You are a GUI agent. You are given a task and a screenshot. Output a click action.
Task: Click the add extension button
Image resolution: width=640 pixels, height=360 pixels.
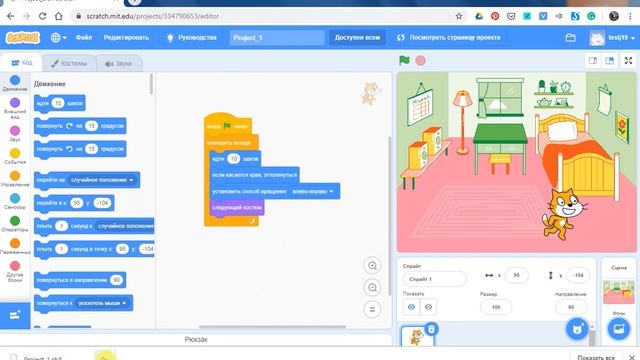pos(15,315)
